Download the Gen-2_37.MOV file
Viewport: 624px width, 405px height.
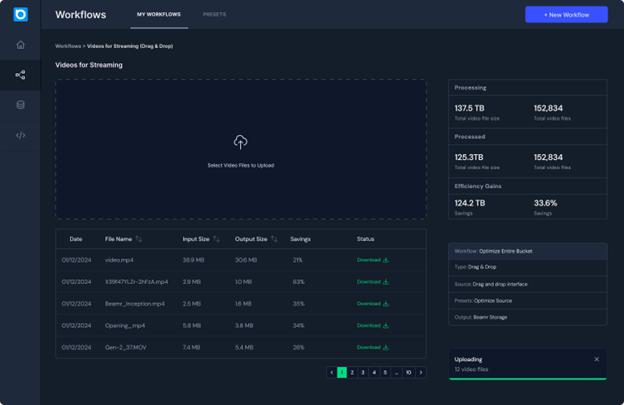click(x=372, y=347)
